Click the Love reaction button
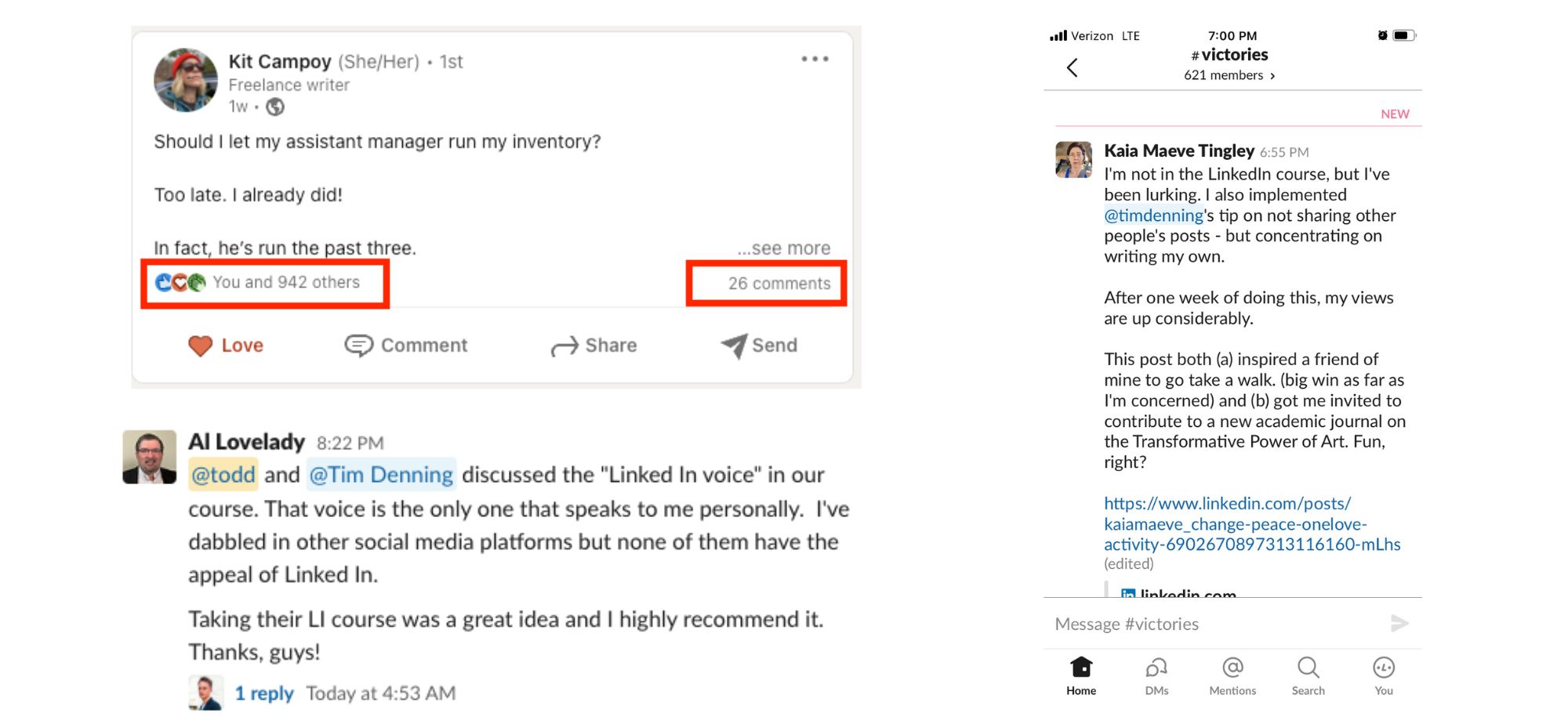 tap(226, 346)
